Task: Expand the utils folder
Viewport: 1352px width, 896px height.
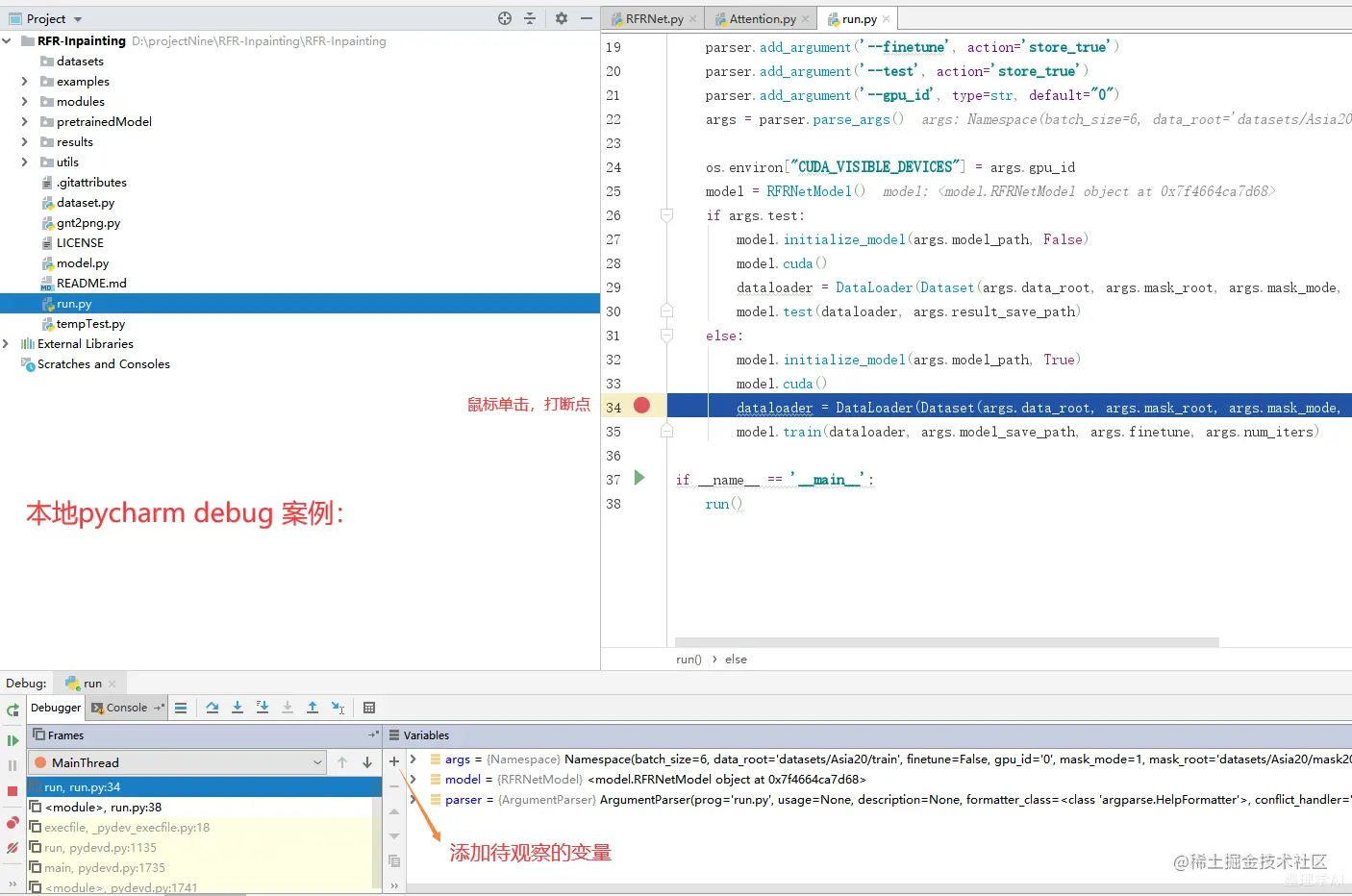Action: pos(24,162)
